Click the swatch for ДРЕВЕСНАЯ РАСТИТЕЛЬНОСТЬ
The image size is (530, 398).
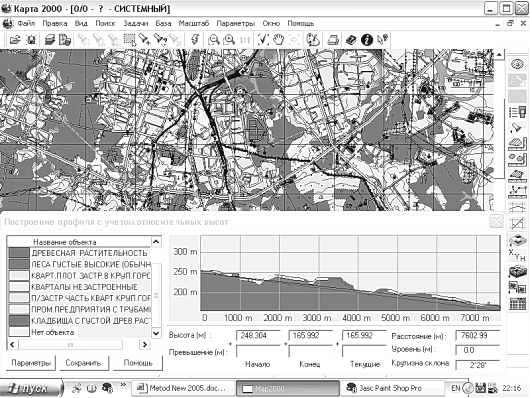coord(19,253)
